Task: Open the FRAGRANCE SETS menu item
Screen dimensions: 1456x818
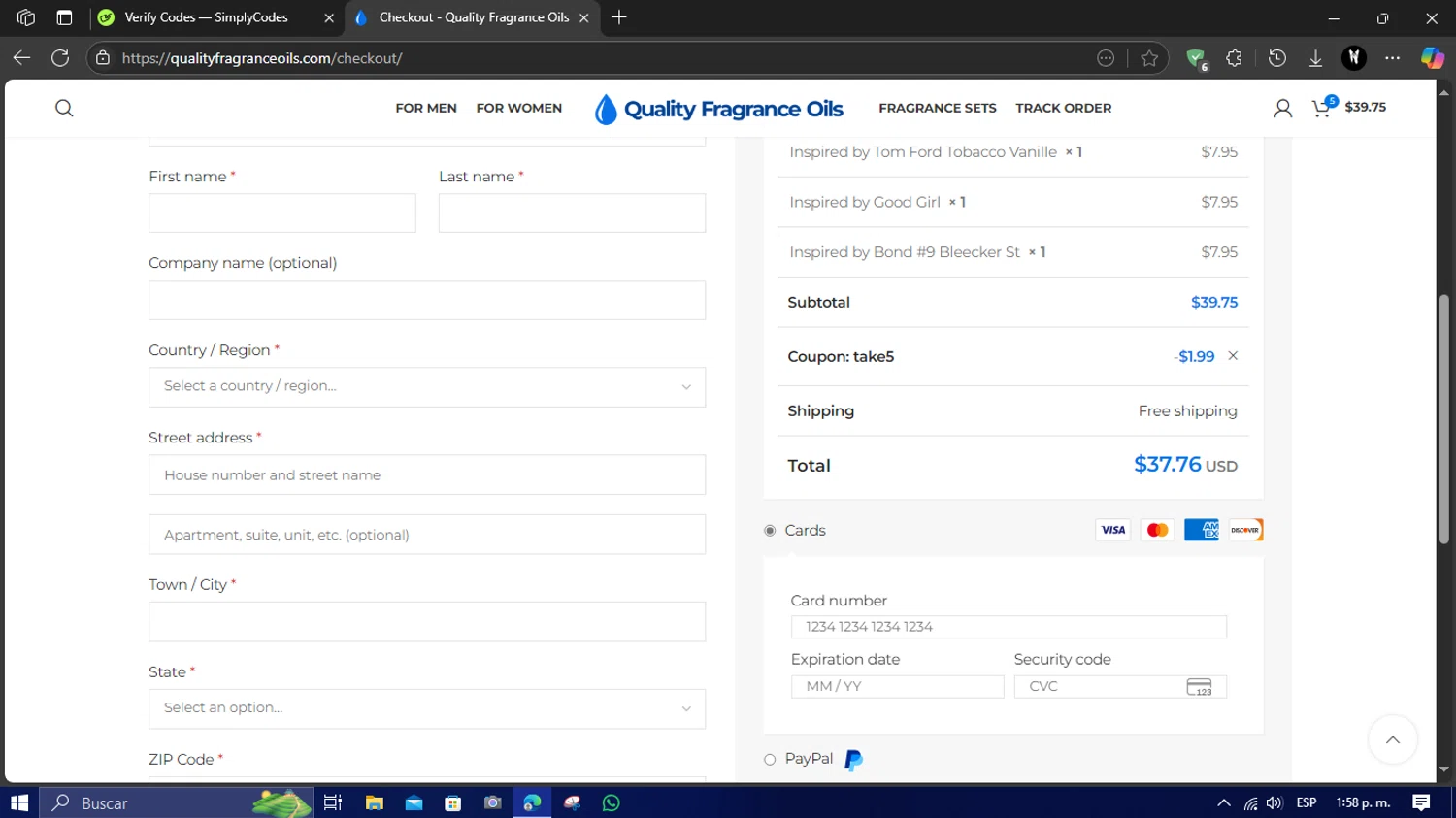Action: (938, 108)
